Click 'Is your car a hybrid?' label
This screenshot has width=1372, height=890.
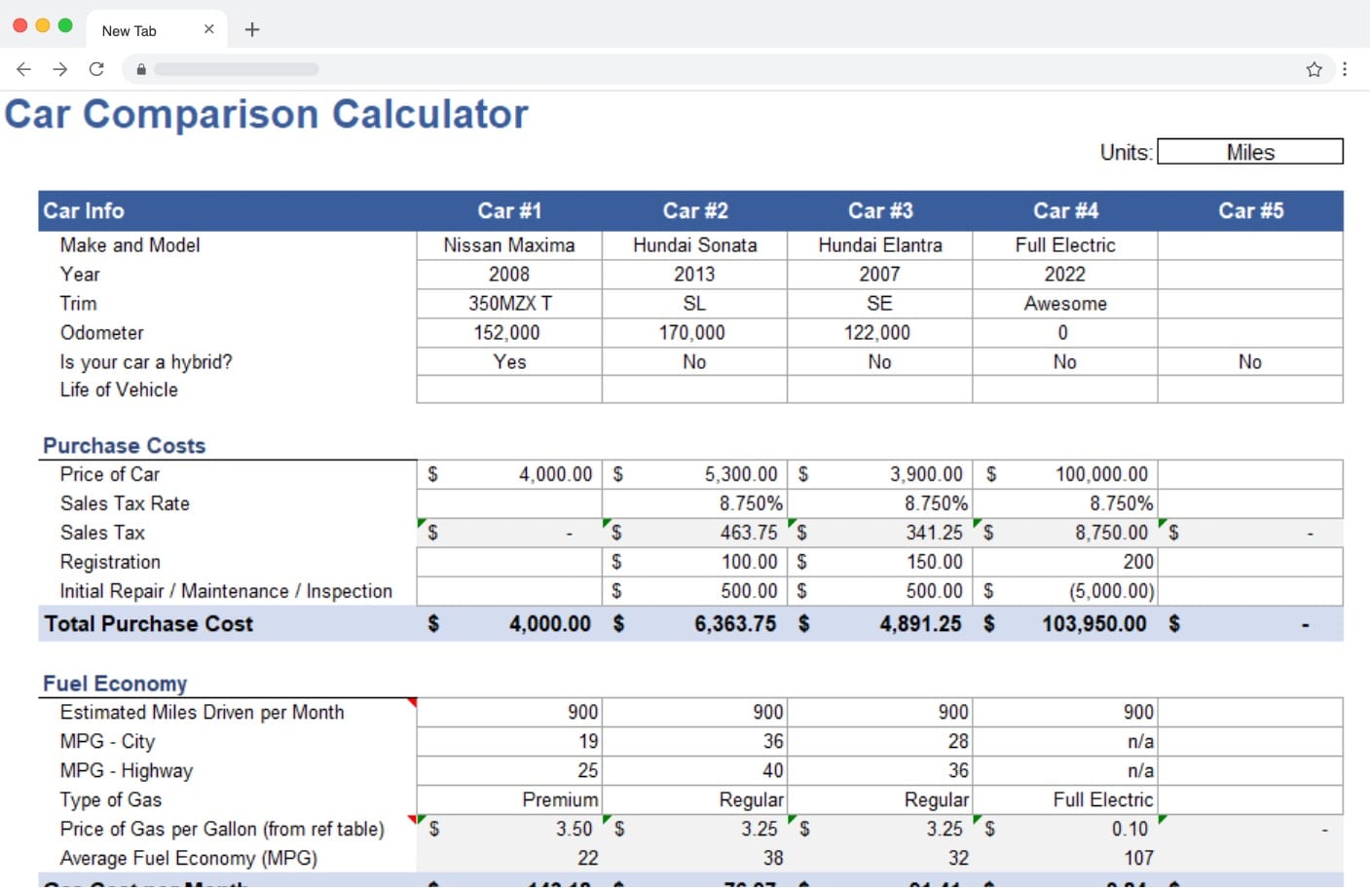pos(146,362)
